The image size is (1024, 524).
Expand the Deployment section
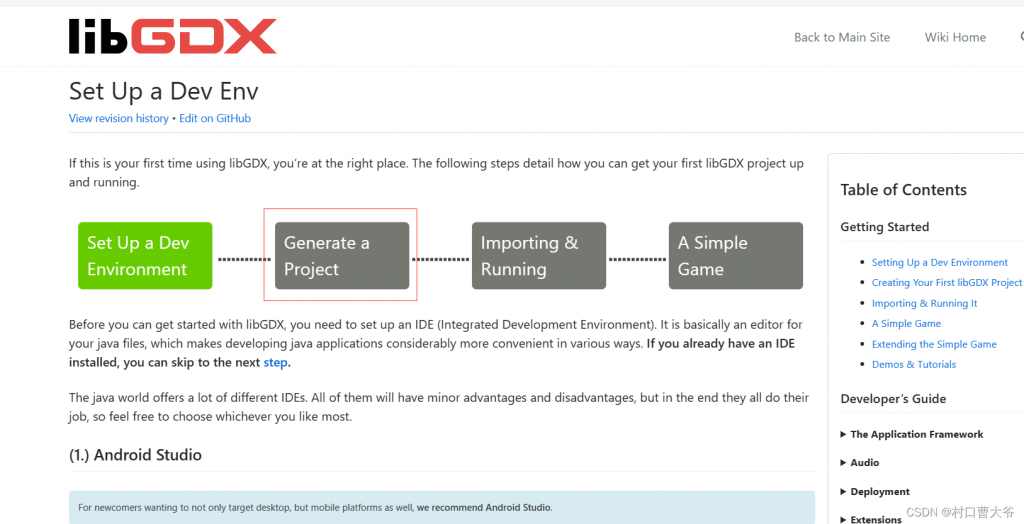coord(879,492)
